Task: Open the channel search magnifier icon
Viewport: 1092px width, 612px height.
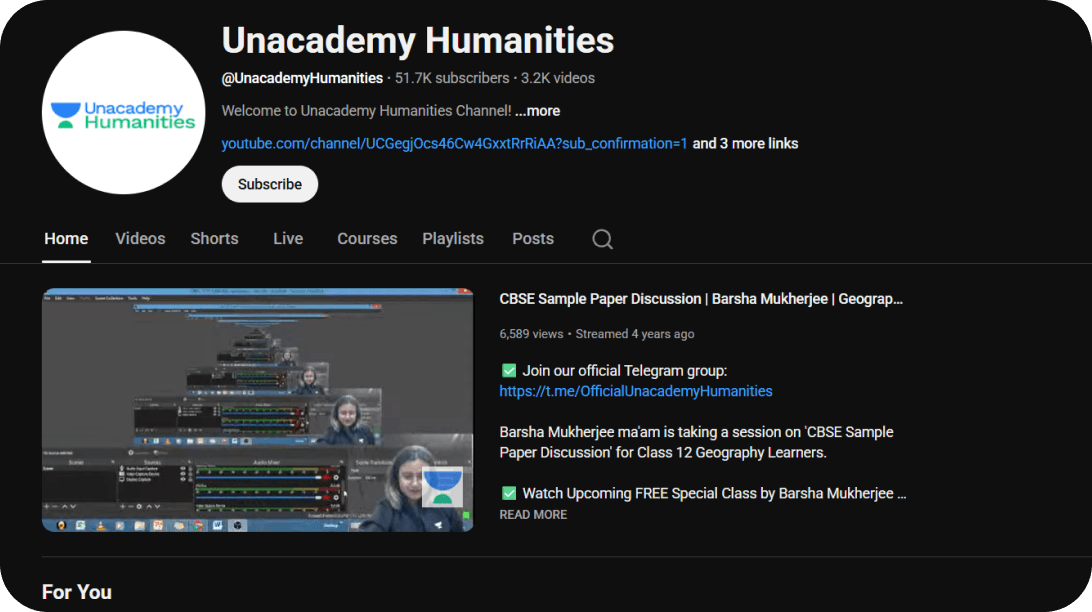Action: click(602, 239)
